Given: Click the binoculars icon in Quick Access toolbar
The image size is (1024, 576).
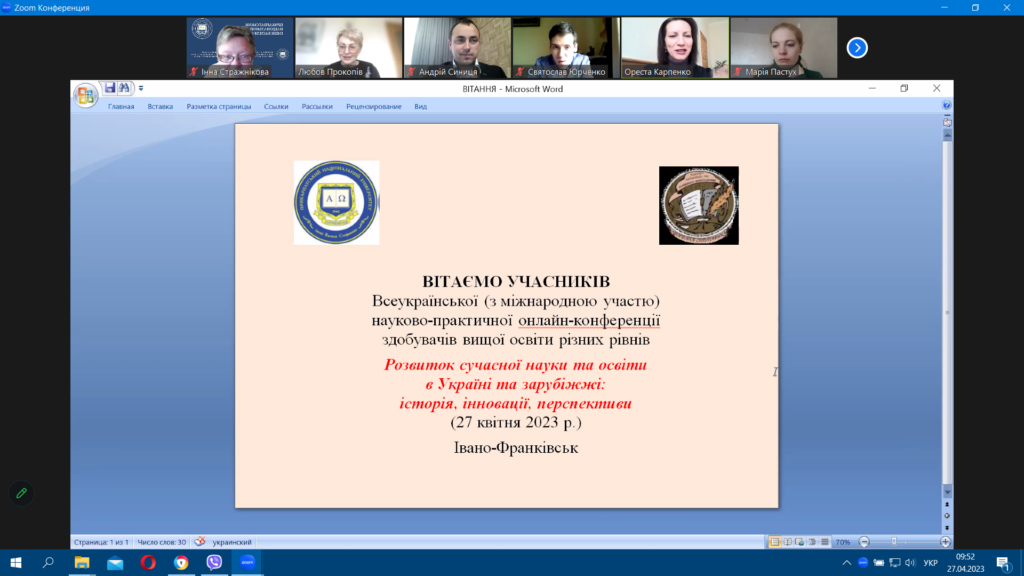Looking at the screenshot, I should tap(125, 88).
